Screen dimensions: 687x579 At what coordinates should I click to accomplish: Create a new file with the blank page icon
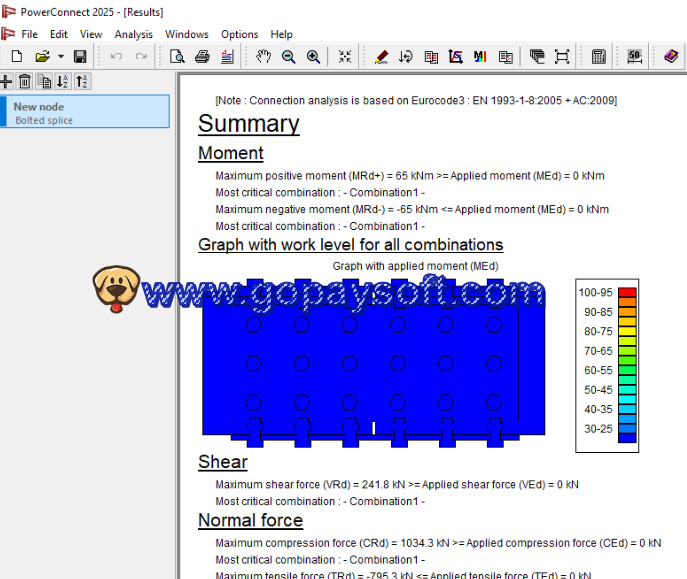point(17,56)
